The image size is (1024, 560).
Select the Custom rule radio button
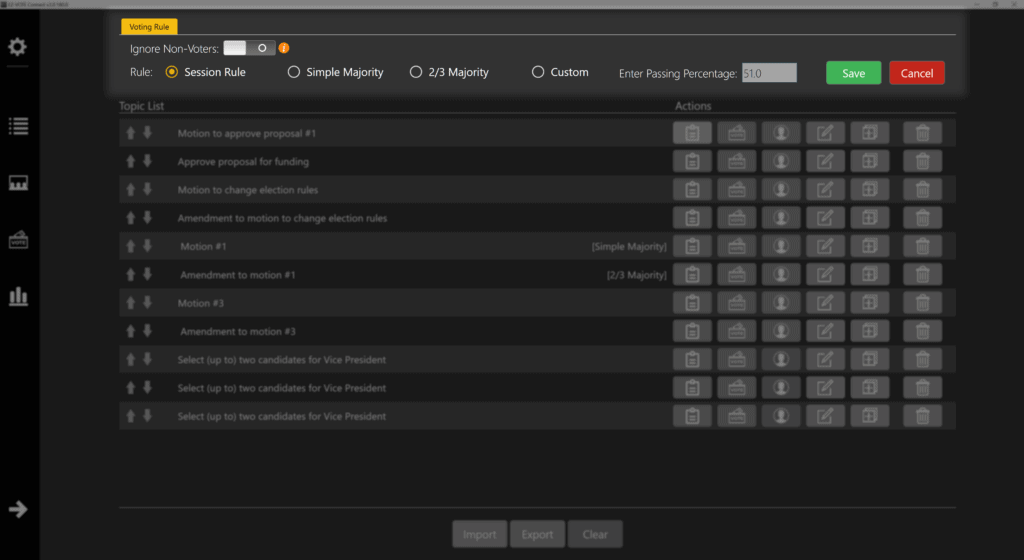tap(538, 72)
